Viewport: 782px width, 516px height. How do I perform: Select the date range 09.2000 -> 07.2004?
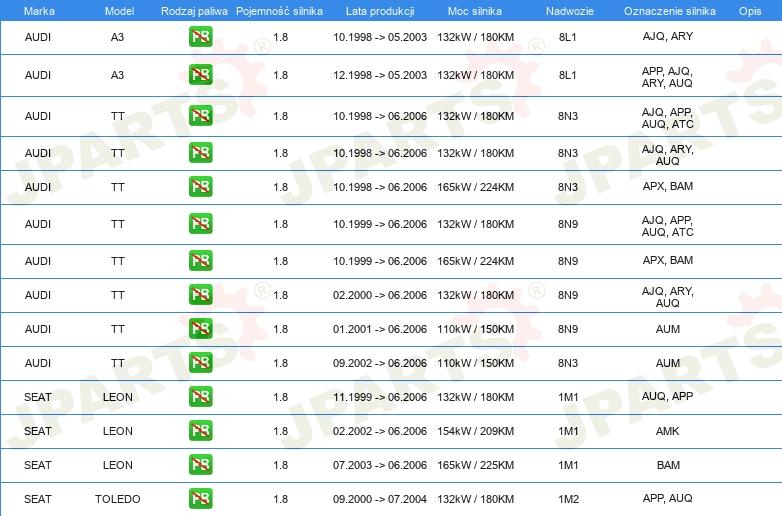coord(380,499)
